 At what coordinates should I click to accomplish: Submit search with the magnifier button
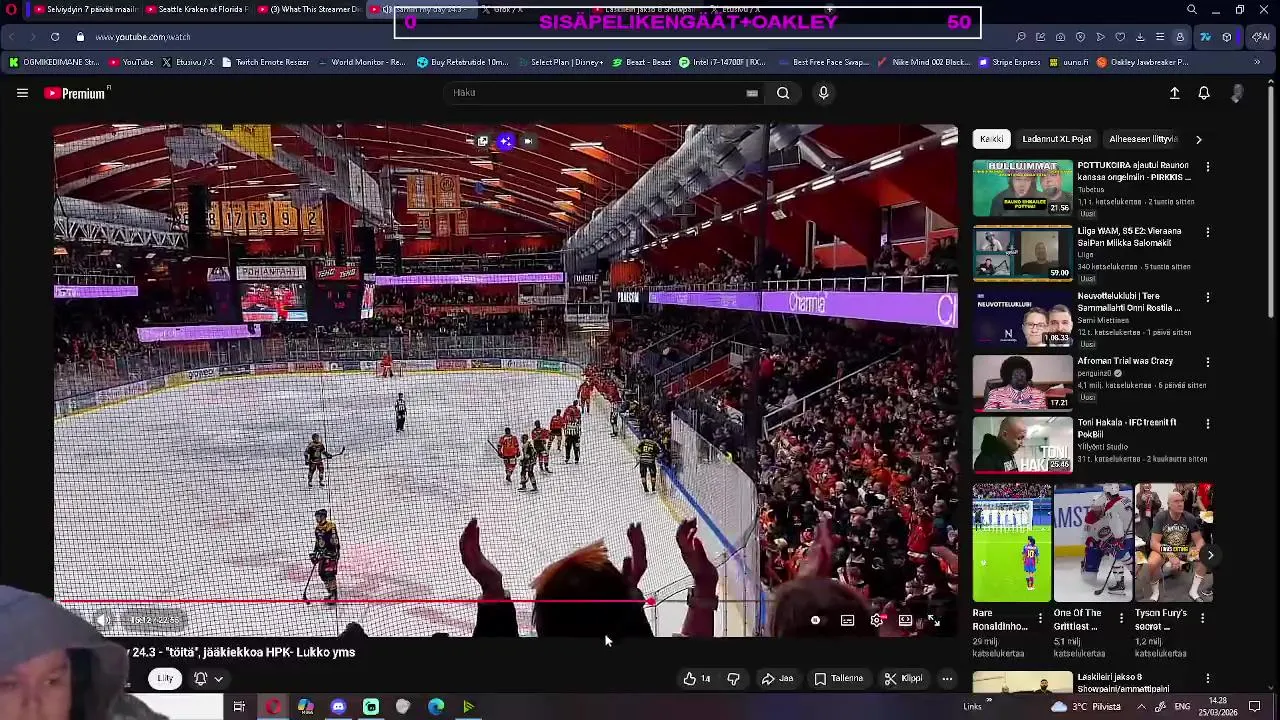click(783, 93)
